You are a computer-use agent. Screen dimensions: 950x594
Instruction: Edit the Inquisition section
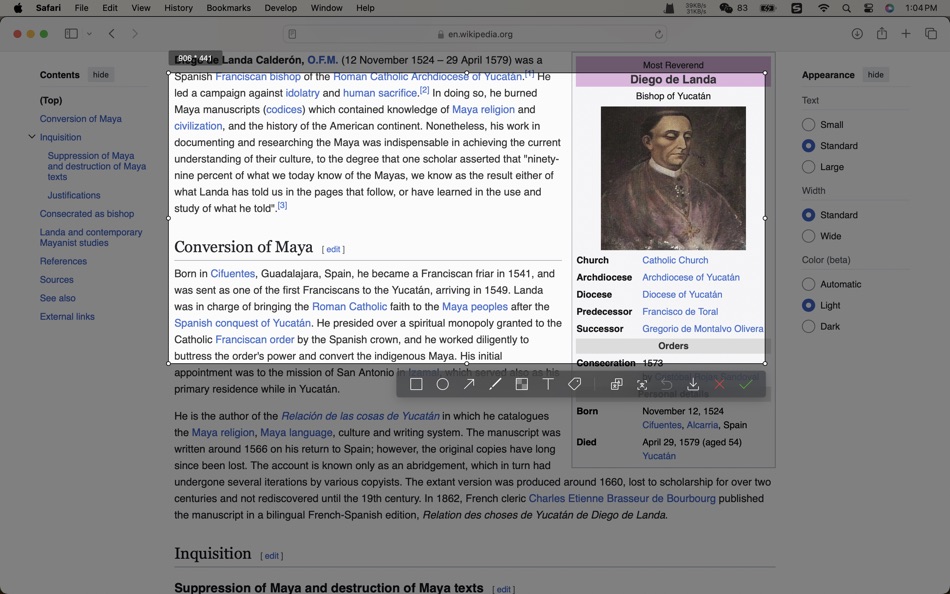tap(271, 555)
